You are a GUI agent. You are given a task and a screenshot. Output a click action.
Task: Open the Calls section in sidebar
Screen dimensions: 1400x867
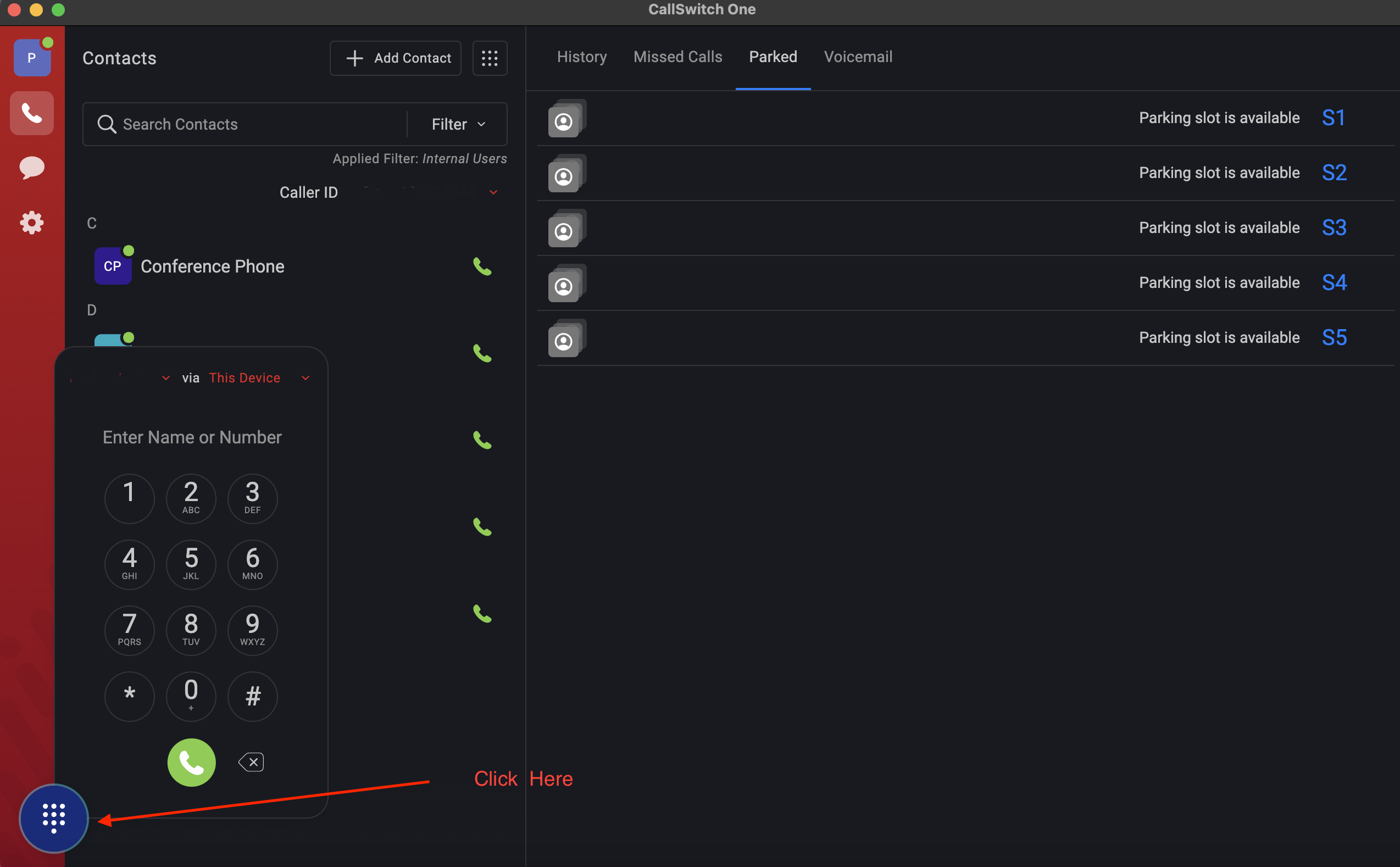point(31,114)
